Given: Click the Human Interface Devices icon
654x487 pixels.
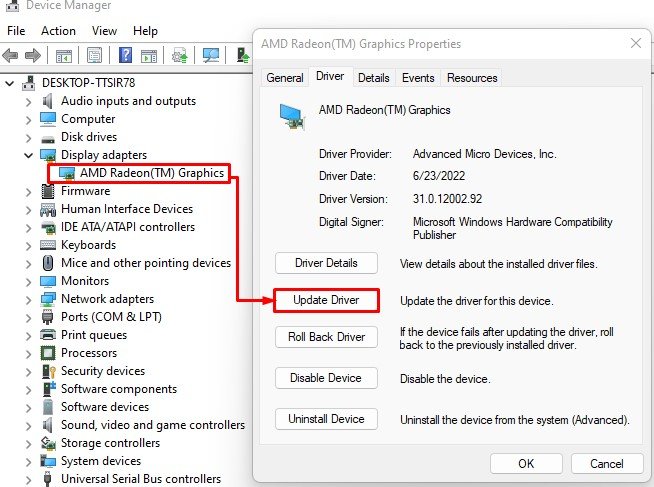Looking at the screenshot, I should 48,209.
